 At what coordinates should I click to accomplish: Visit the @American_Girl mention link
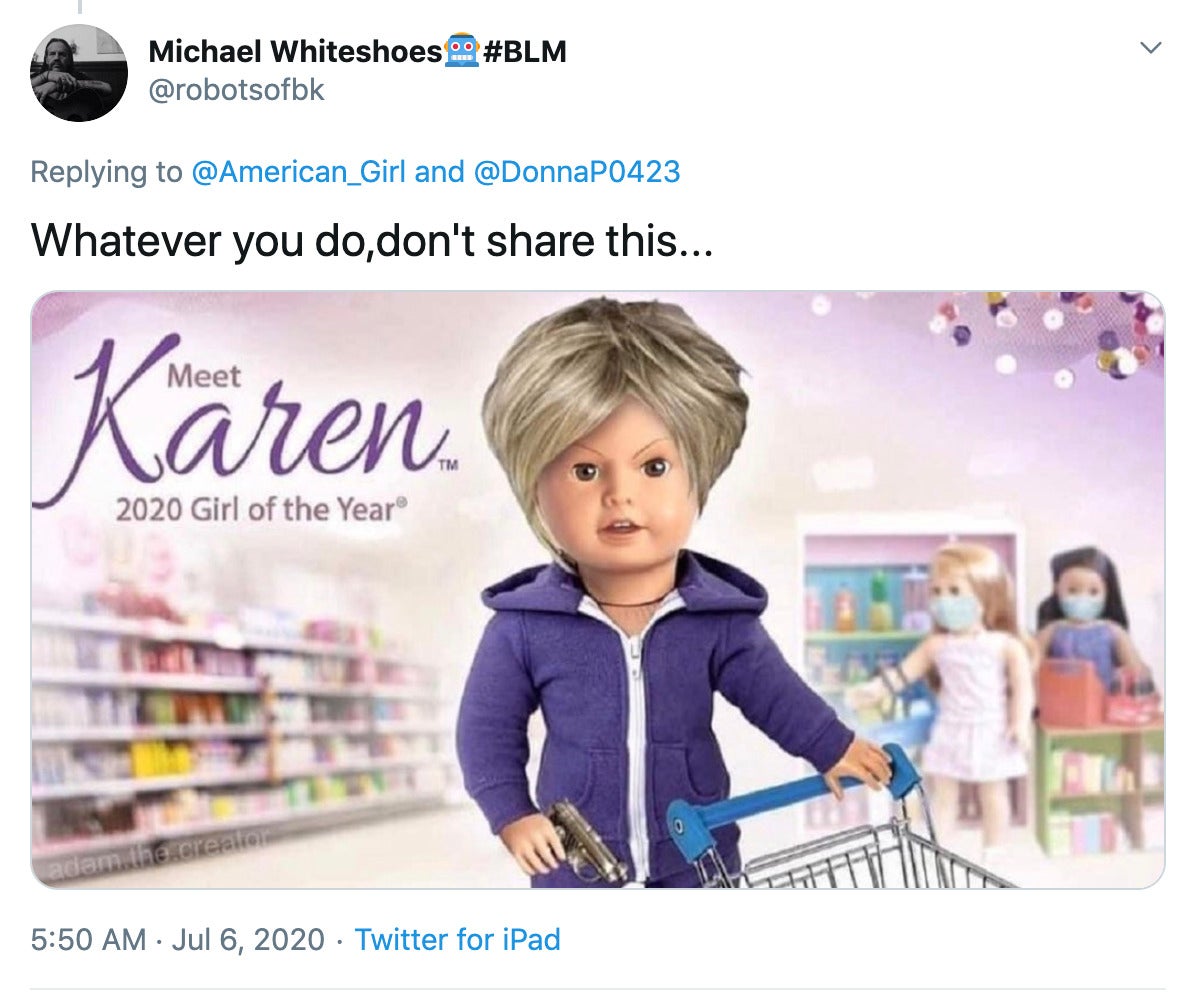298,172
